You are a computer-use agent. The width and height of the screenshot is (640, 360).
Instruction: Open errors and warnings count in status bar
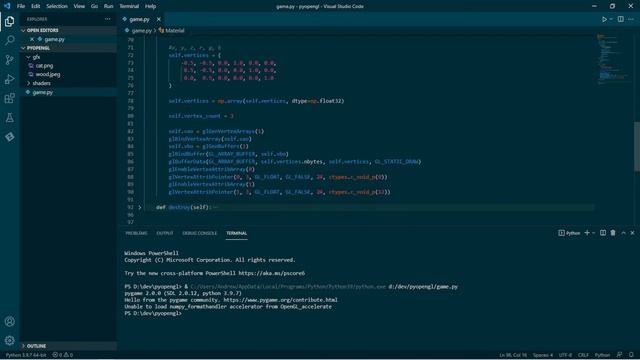coord(62,355)
